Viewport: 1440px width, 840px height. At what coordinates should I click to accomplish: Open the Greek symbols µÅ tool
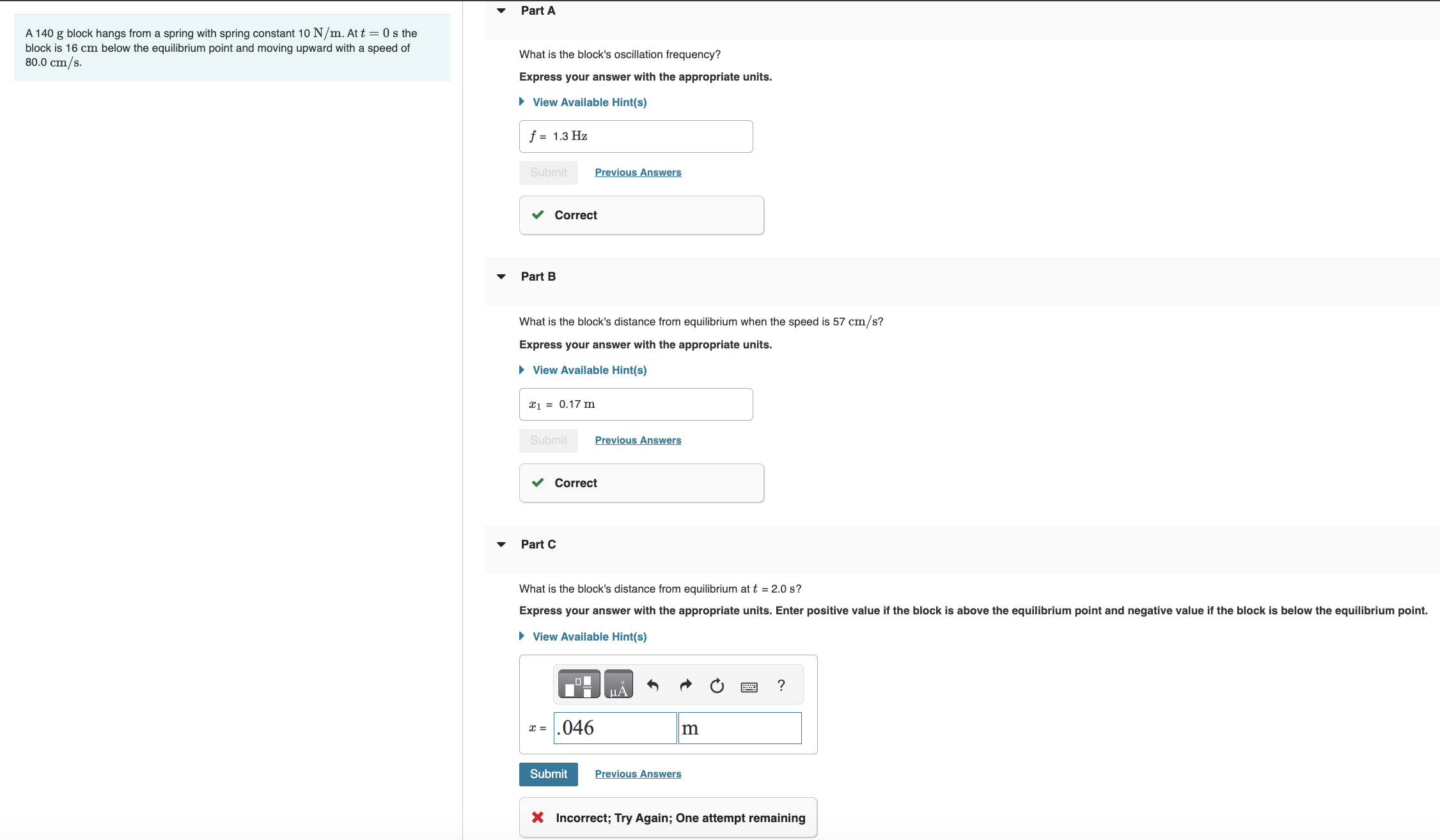click(618, 685)
